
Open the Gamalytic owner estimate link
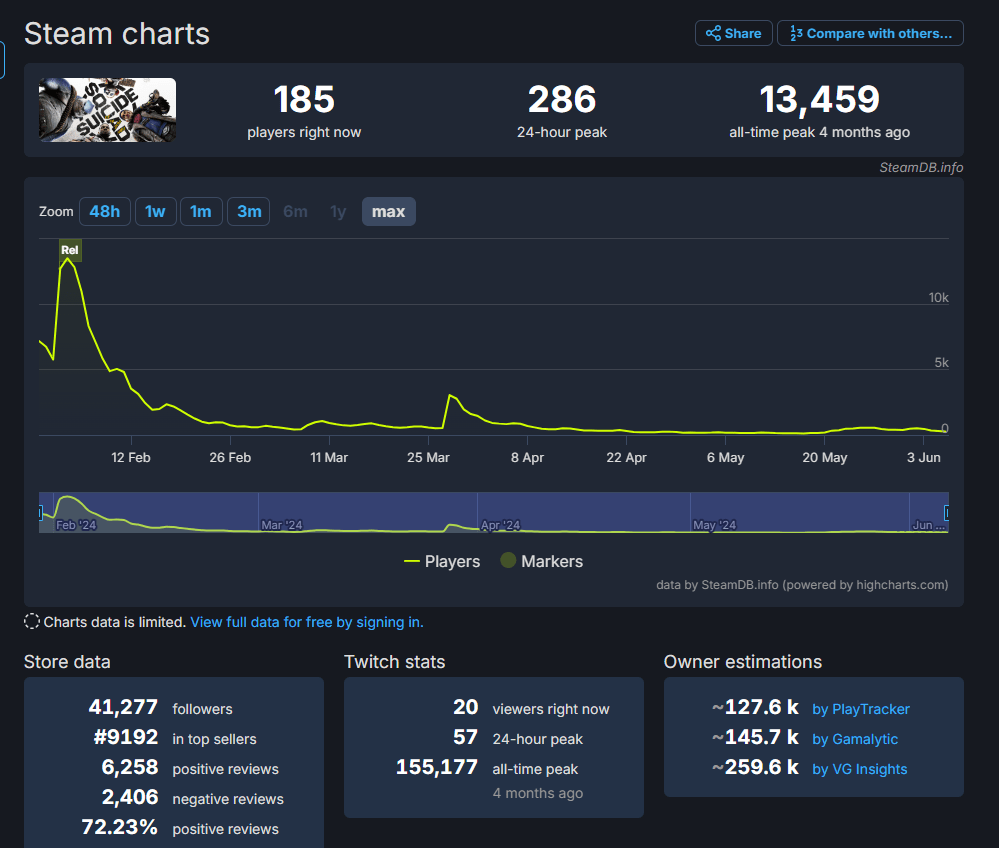coord(854,739)
